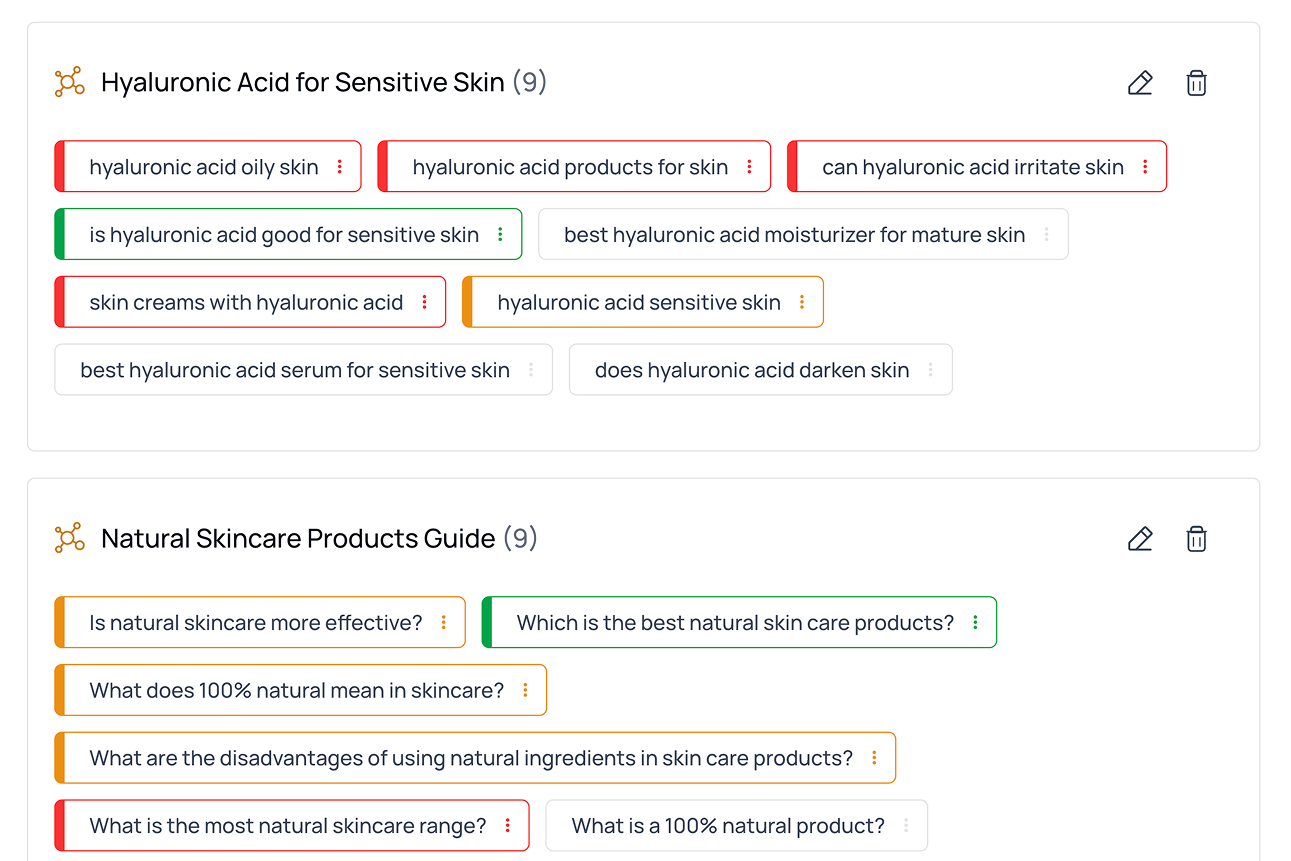Select 'Is natural skincare more effective?' question

pyautogui.click(x=255, y=623)
